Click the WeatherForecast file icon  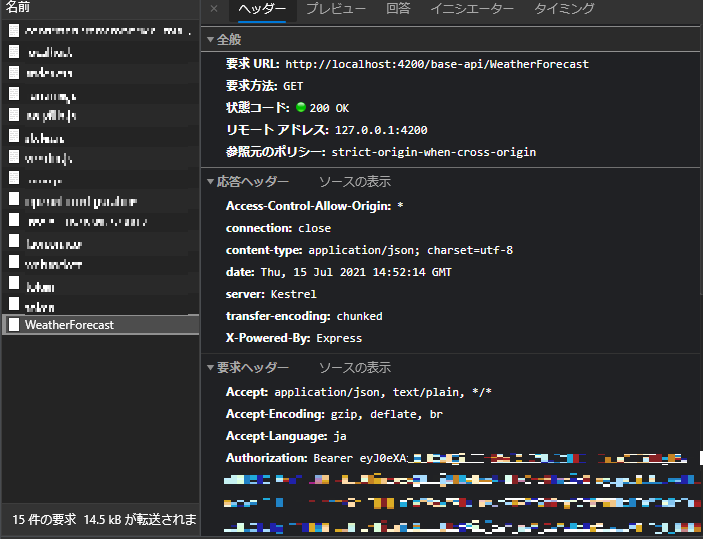click(x=14, y=325)
